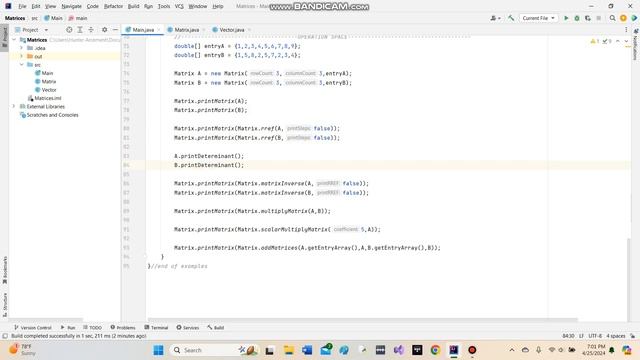
Task: Open Terminal tool window
Action: coord(156,327)
